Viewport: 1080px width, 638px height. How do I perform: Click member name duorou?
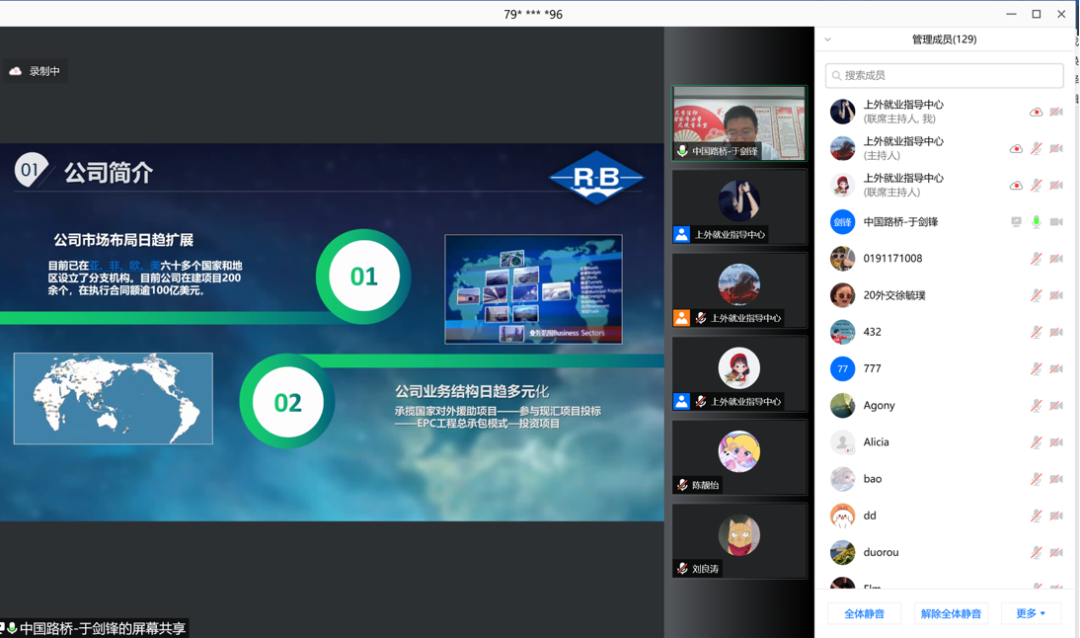881,553
